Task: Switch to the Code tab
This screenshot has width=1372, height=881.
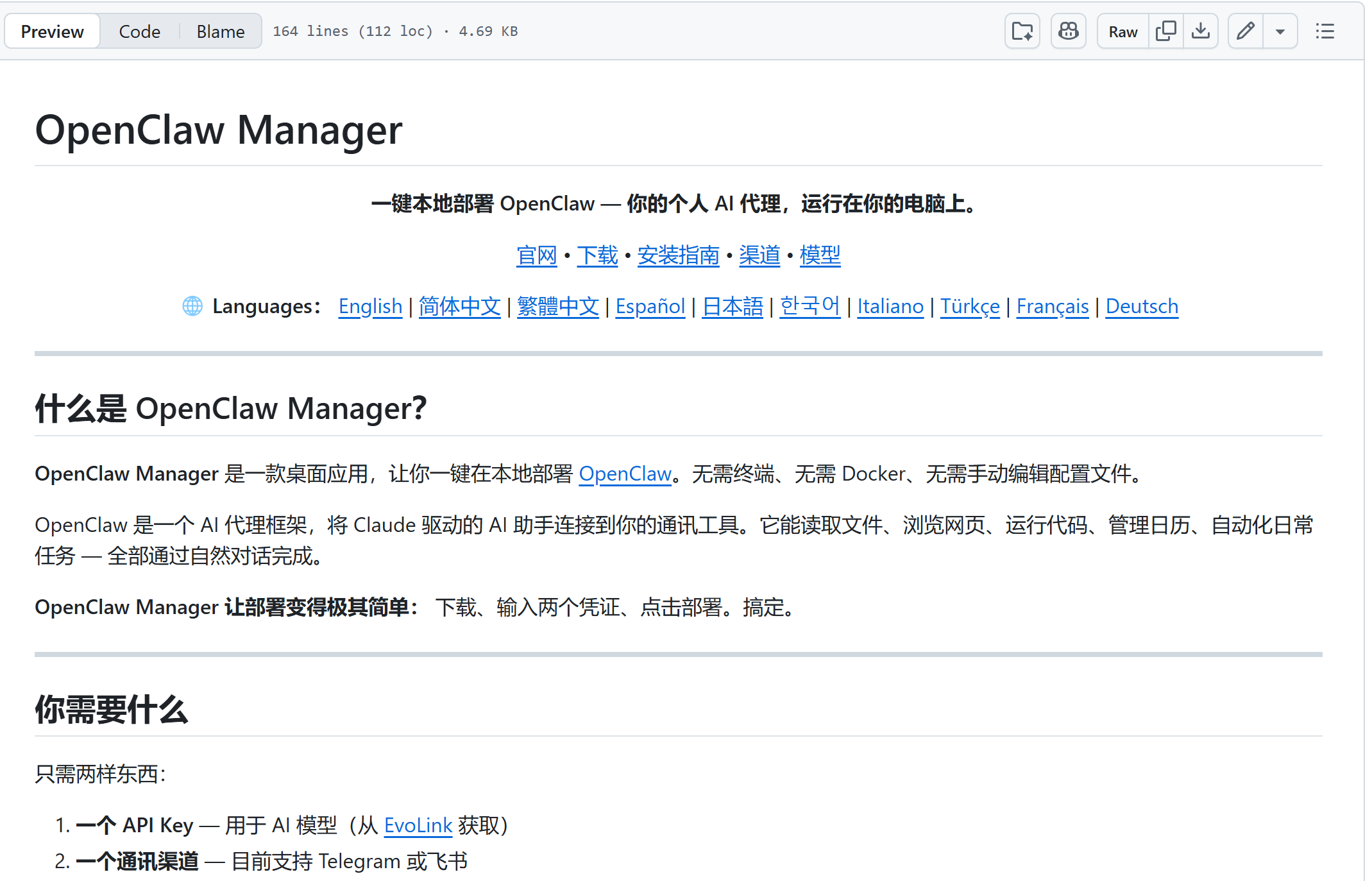Action: [139, 31]
